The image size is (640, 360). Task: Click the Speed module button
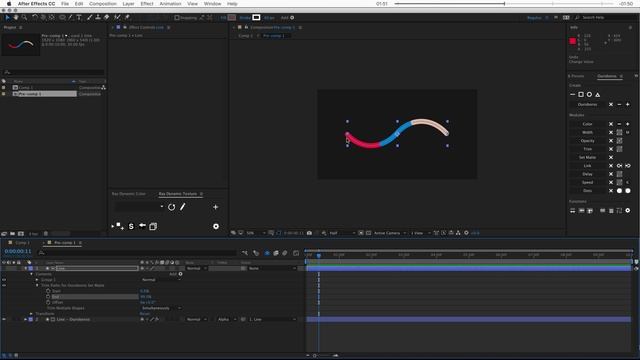click(x=587, y=182)
